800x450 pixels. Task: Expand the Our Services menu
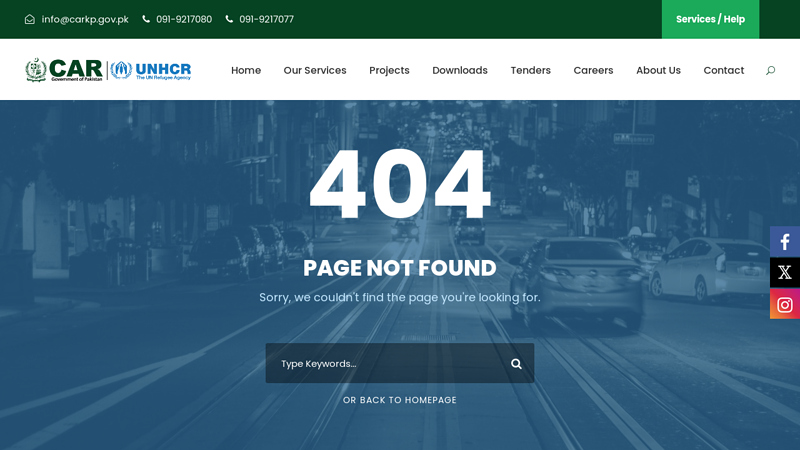click(315, 70)
